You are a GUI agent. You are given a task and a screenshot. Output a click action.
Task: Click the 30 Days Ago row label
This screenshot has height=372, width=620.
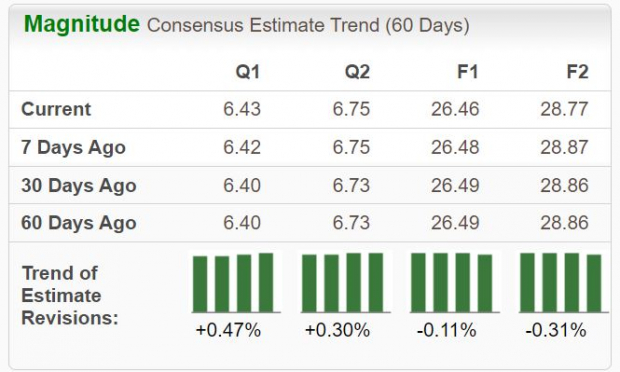(79, 185)
